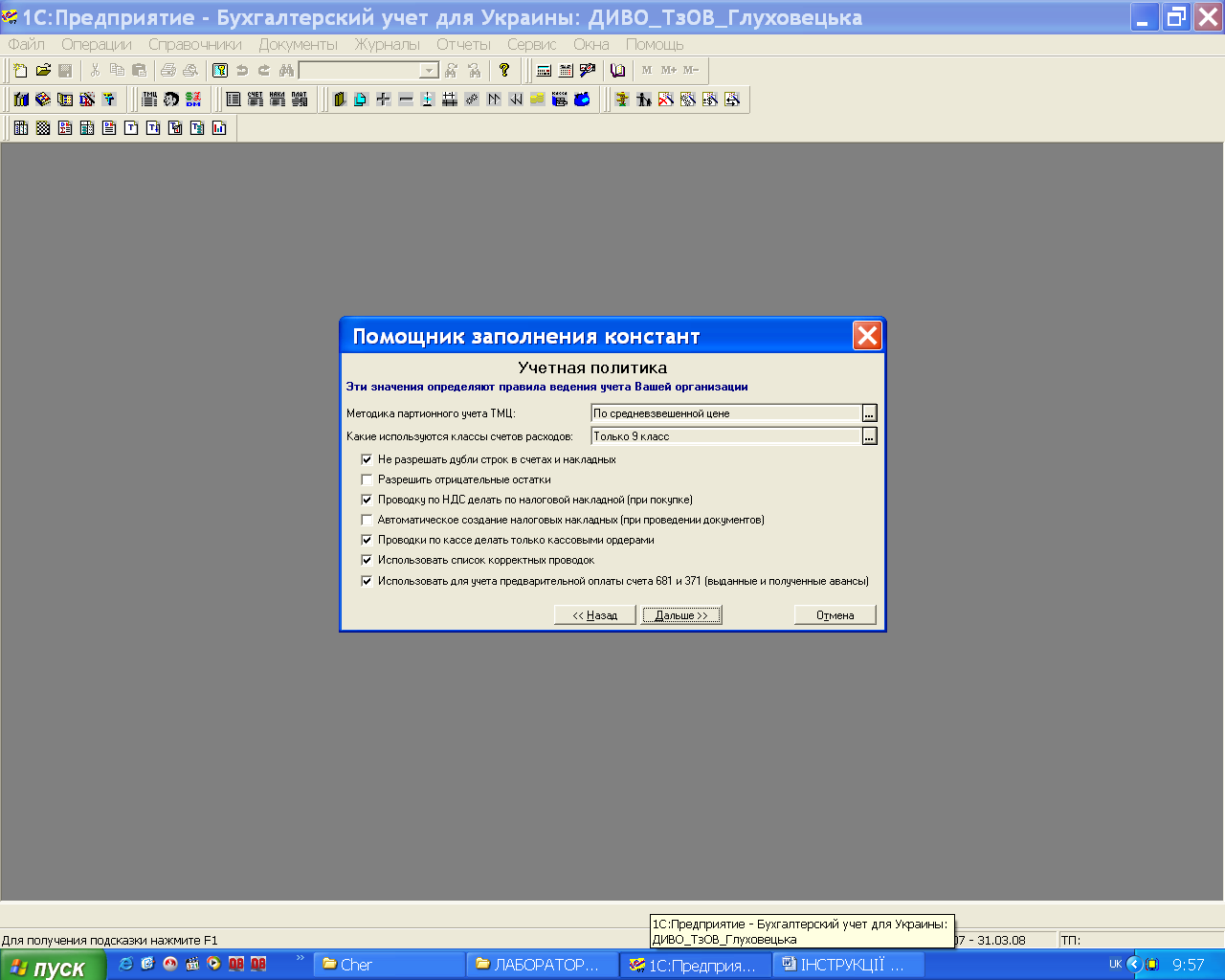
Task: Click the 'Только 9 класс' field
Action: point(726,436)
